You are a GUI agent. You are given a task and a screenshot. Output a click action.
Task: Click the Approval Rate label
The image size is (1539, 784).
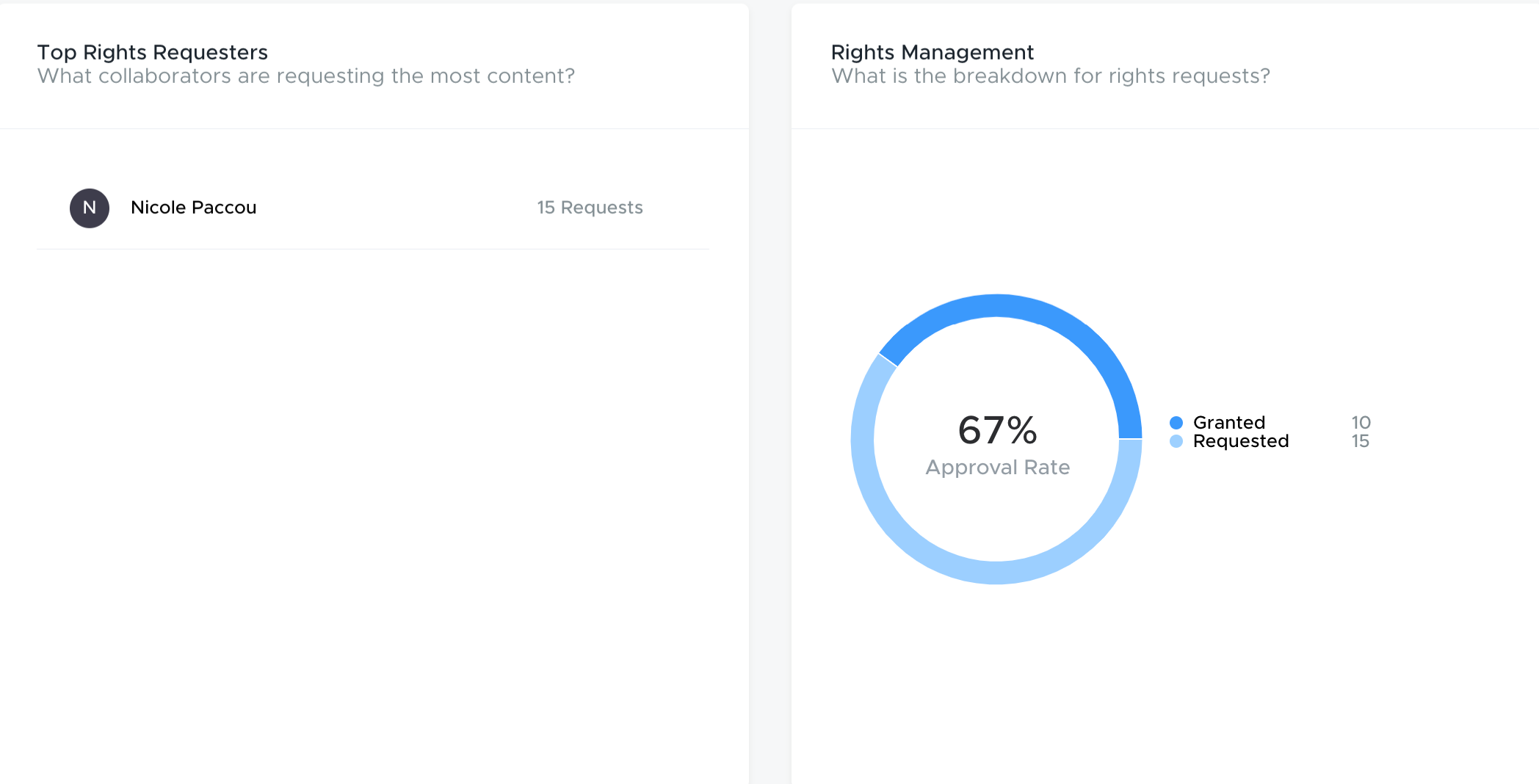[x=997, y=468]
